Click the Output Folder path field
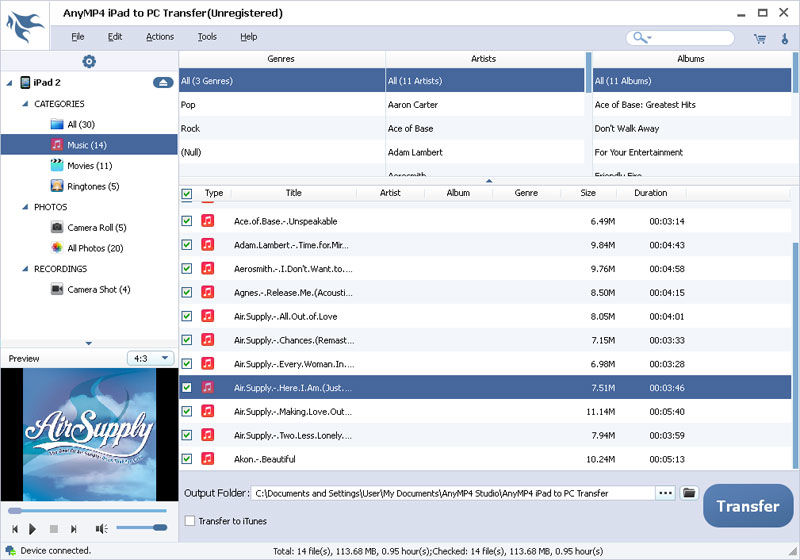Viewport: 800px width, 560px height. coord(453,493)
